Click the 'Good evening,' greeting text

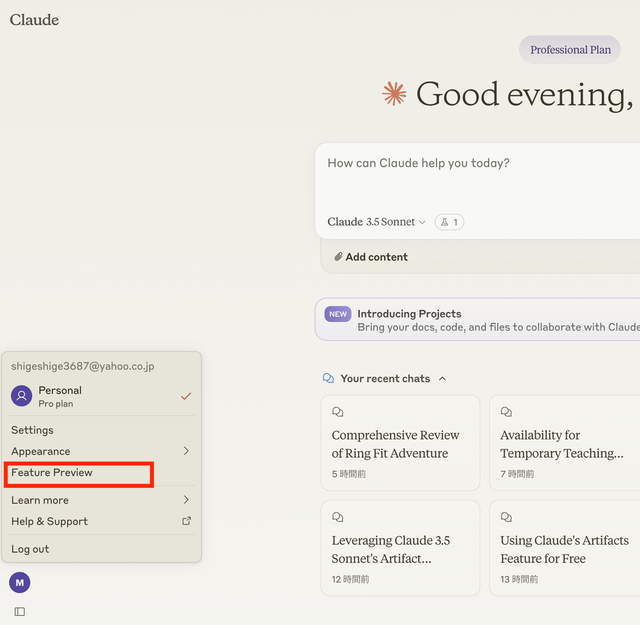(524, 95)
